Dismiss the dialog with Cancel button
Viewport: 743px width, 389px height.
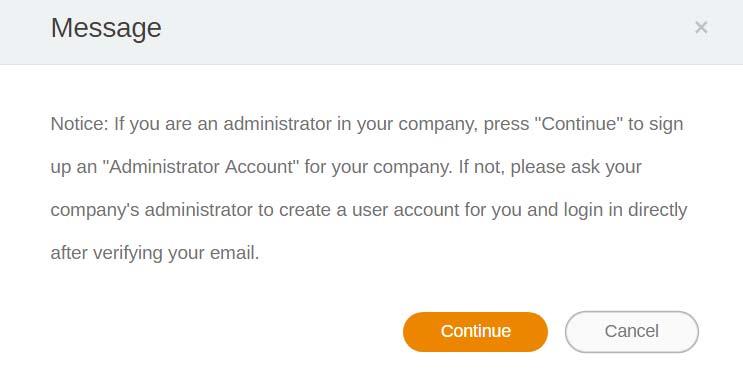click(x=632, y=332)
